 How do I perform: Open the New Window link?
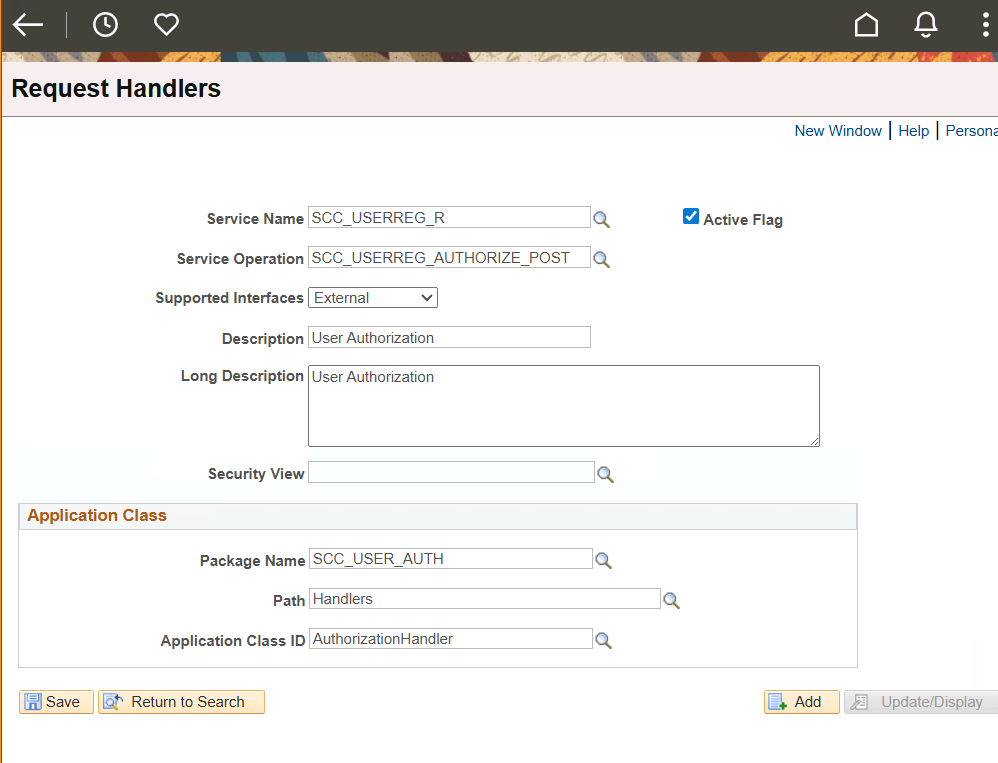(838, 131)
